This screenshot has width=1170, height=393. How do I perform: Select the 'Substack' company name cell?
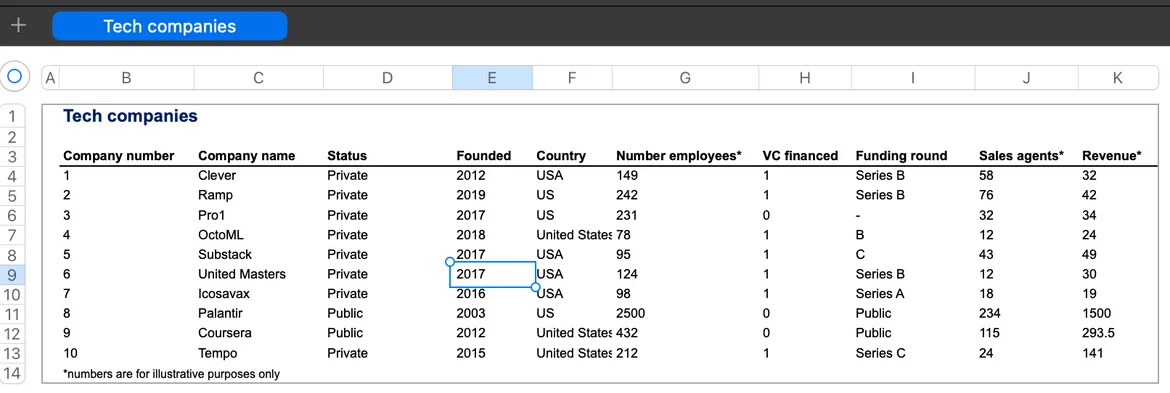click(x=225, y=254)
